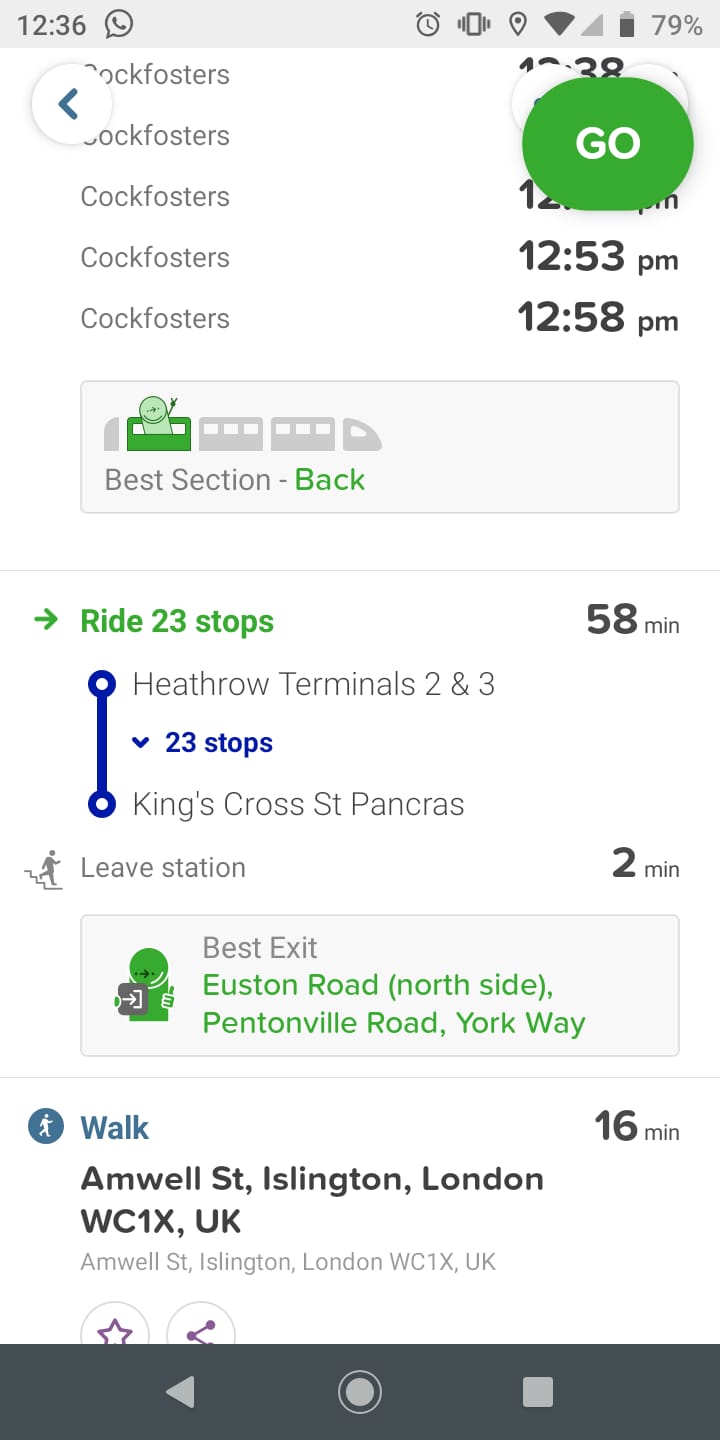Tap the back arrow button
This screenshot has width=720, height=1440.
tap(69, 104)
